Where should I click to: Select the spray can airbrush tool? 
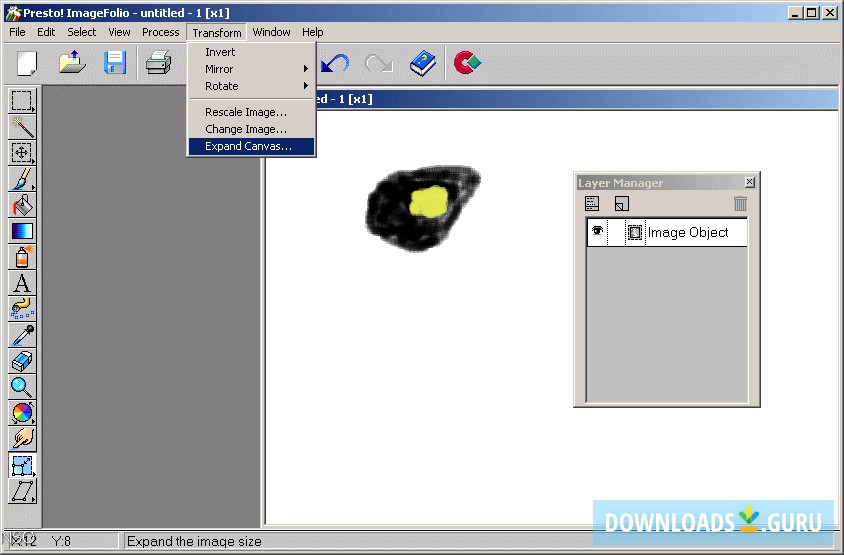[x=22, y=257]
